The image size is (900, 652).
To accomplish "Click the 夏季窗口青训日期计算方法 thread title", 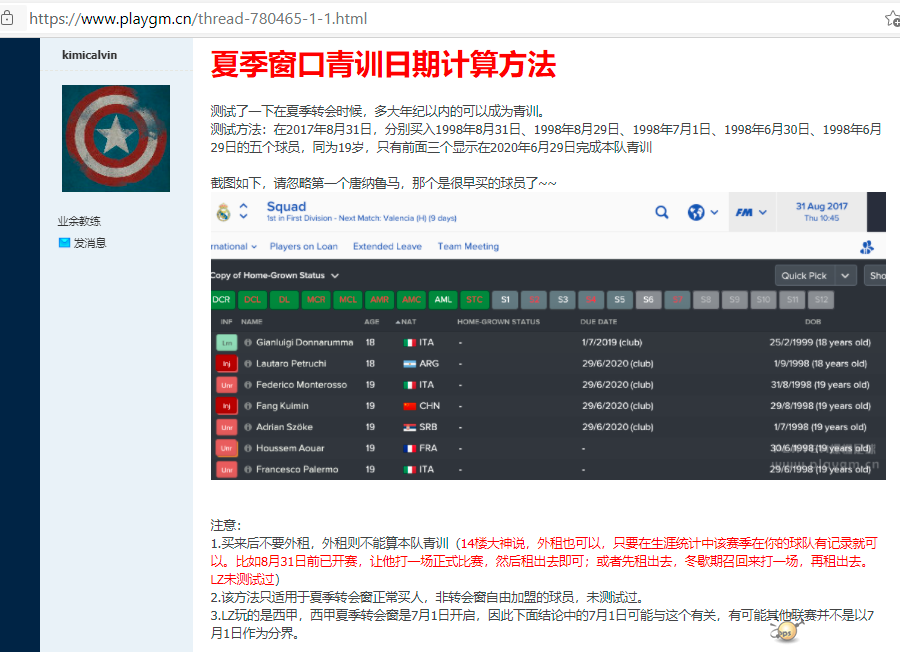I will [x=383, y=64].
